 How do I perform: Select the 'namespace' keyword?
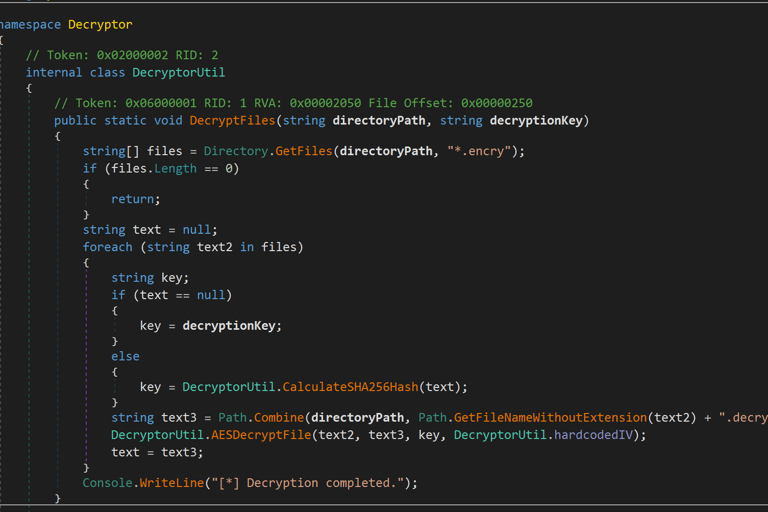[30, 24]
